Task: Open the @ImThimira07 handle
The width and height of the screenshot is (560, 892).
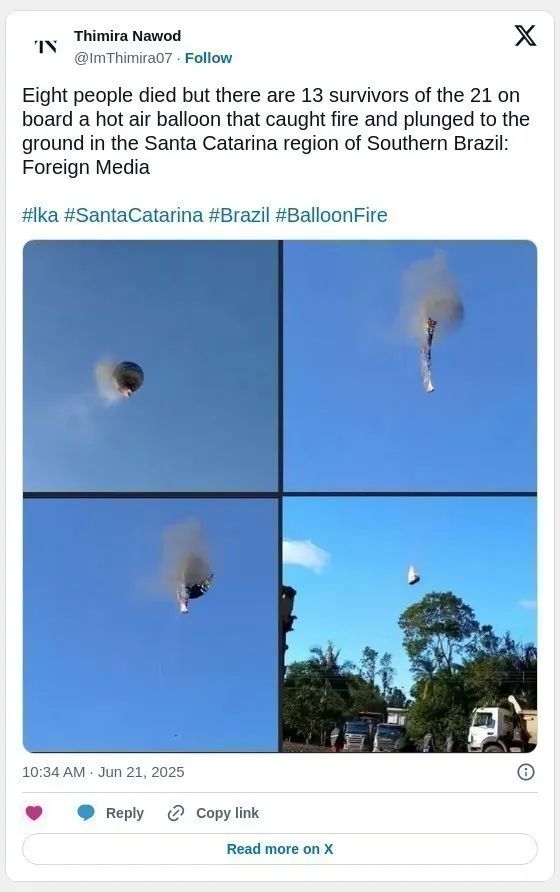Action: coord(123,58)
